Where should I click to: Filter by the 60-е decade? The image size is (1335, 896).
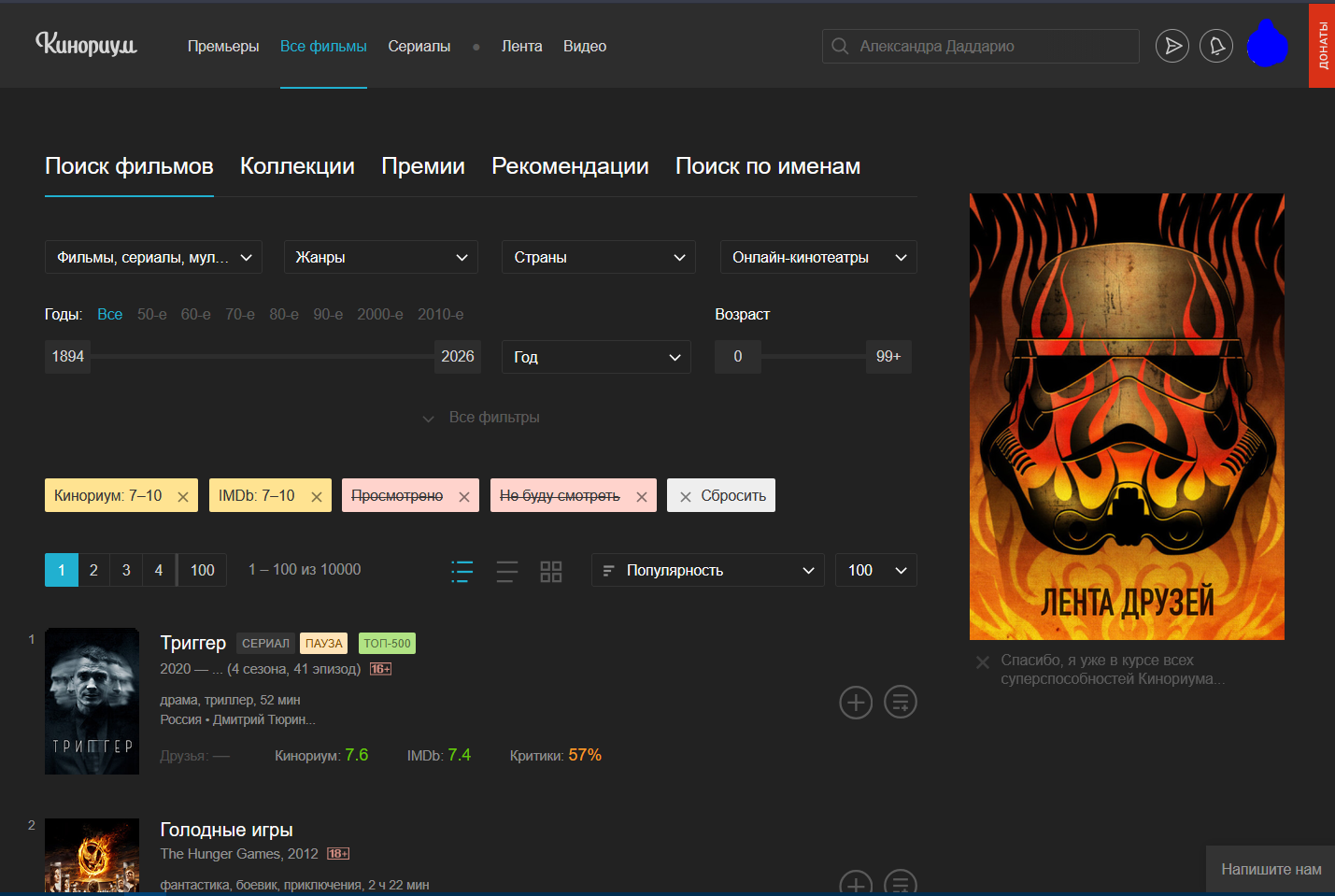click(x=196, y=314)
